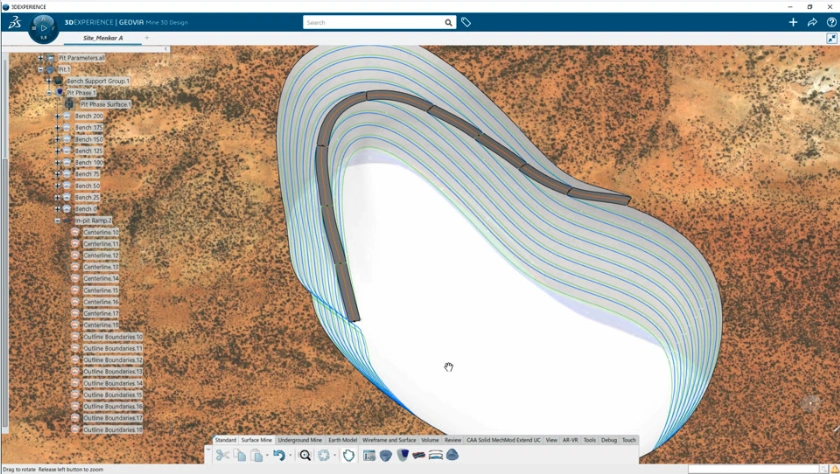Click the Share arrow icon in the top bar

point(812,22)
